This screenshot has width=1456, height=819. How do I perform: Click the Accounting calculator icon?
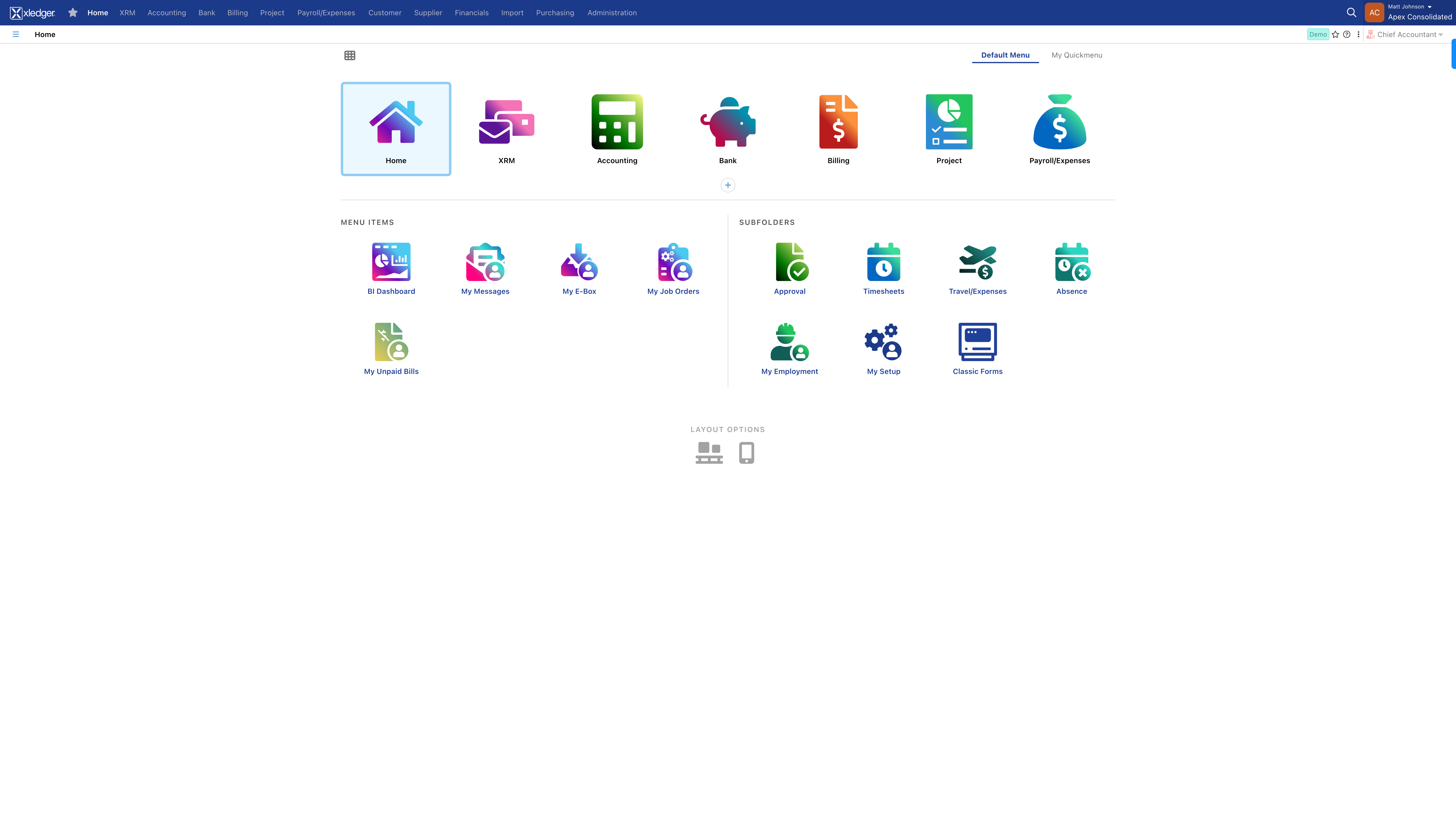(x=617, y=122)
